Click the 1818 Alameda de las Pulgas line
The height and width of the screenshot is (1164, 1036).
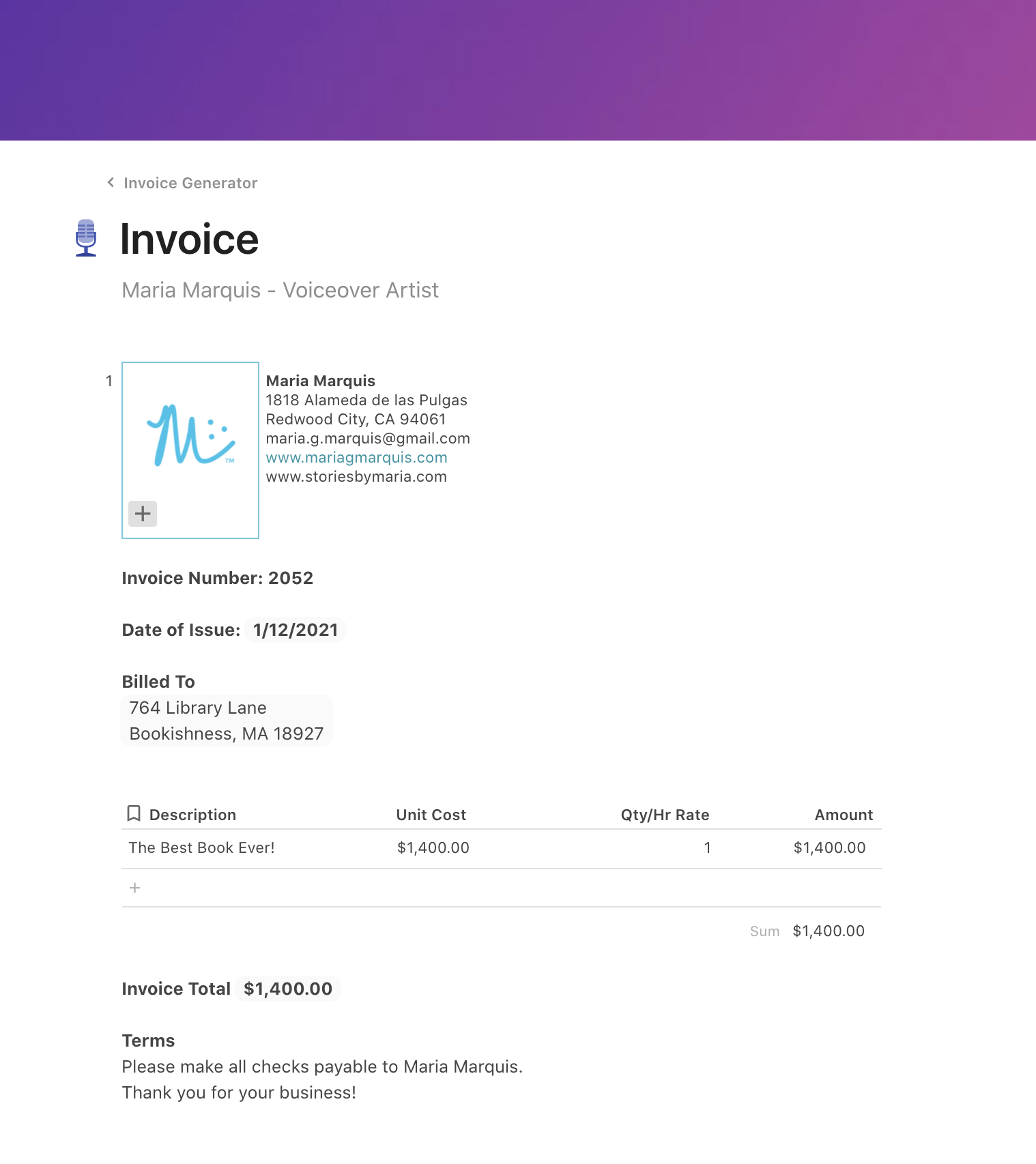coord(366,401)
